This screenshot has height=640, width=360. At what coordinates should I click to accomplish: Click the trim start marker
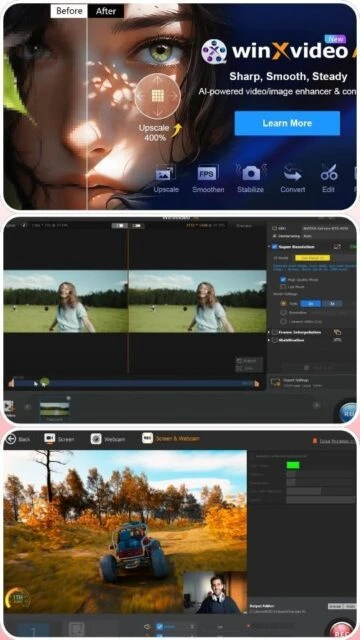(11, 383)
